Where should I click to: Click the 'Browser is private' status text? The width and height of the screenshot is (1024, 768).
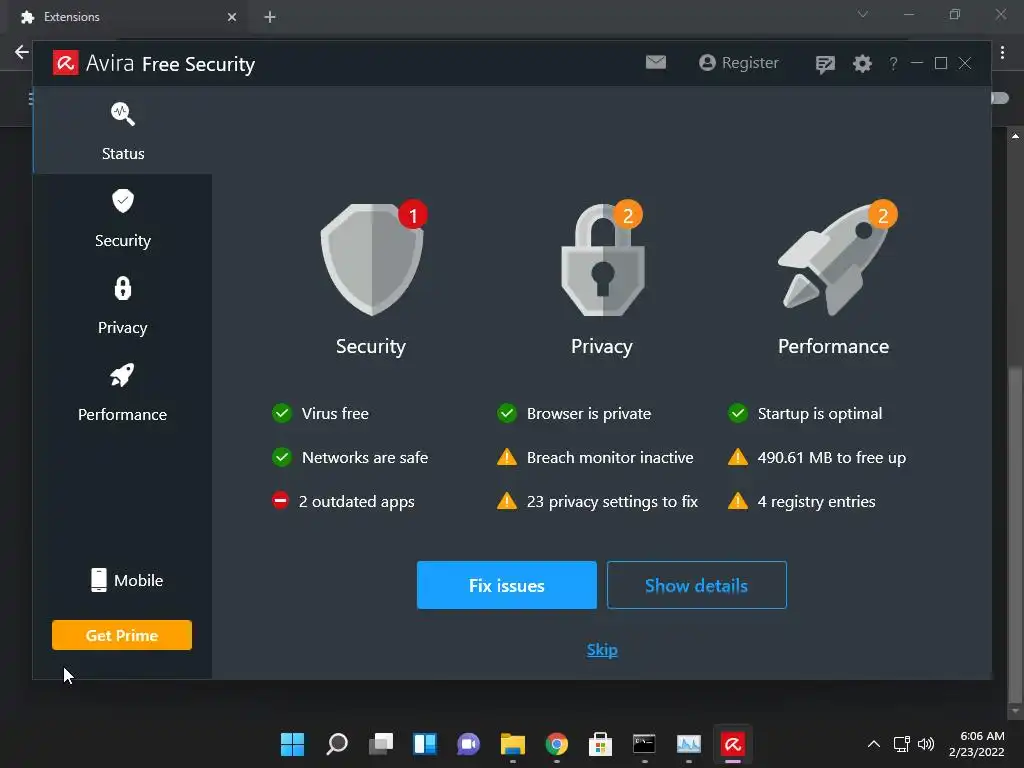pyautogui.click(x=589, y=413)
